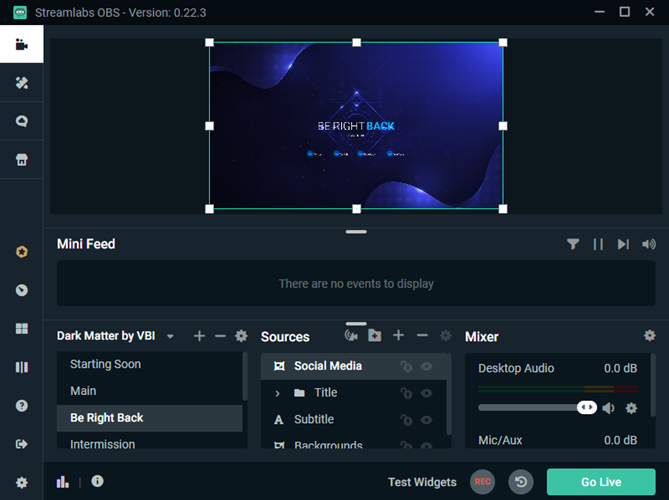Viewport: 669px width, 500px height.
Task: Click the Mixer panel scrollbar
Action: coord(652,385)
